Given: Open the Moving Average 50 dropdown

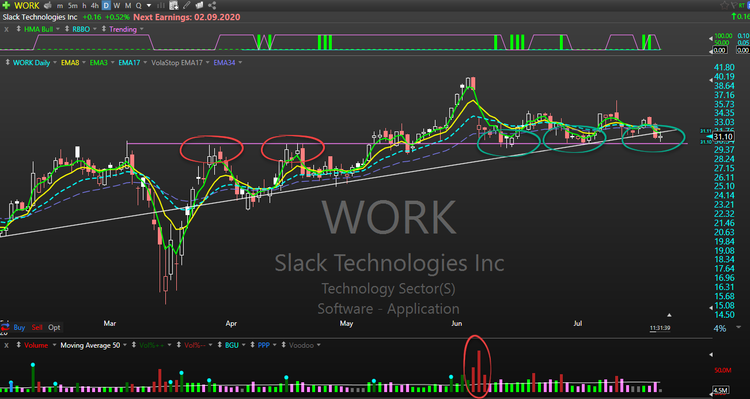Looking at the screenshot, I should 124,345.
